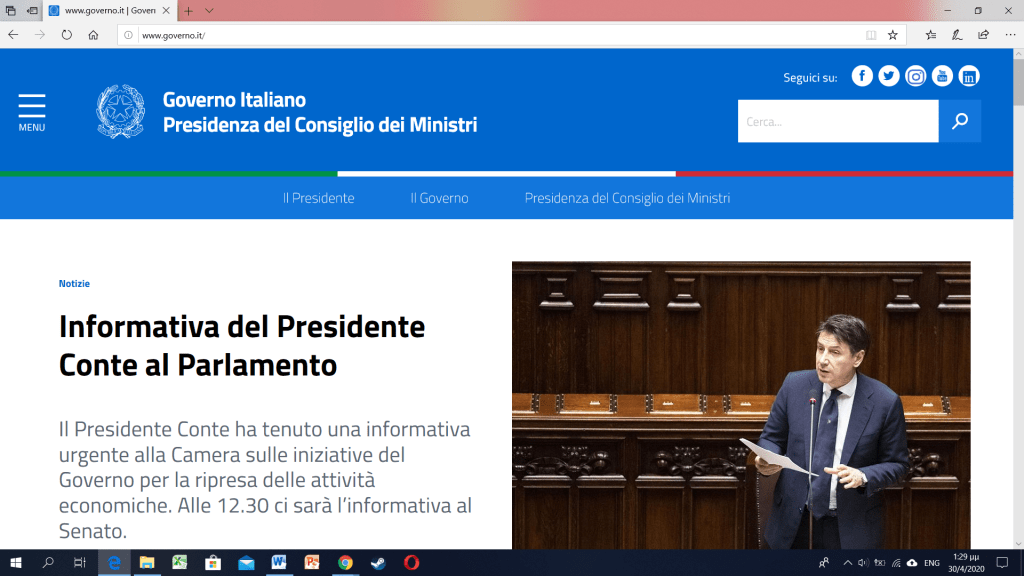
Task: Open the Instagram social media icon
Action: pyautogui.click(x=915, y=76)
